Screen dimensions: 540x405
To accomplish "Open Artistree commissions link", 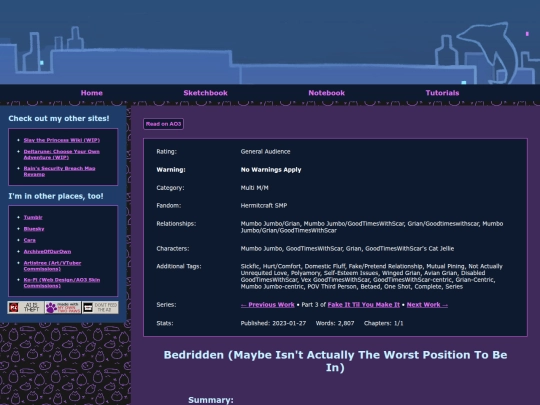I will tap(52, 266).
